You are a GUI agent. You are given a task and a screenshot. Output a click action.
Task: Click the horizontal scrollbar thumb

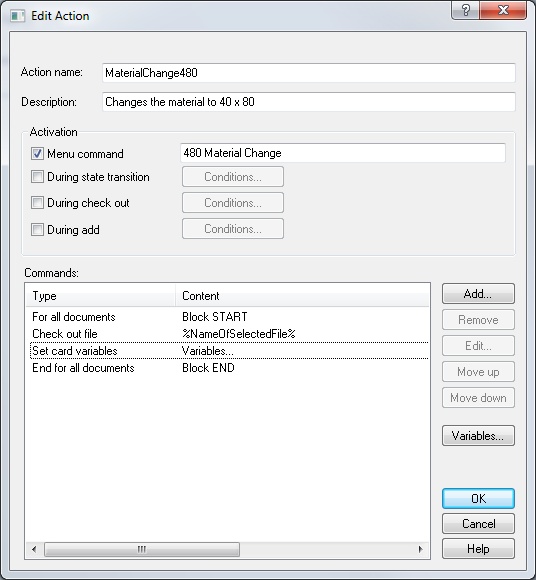point(142,549)
